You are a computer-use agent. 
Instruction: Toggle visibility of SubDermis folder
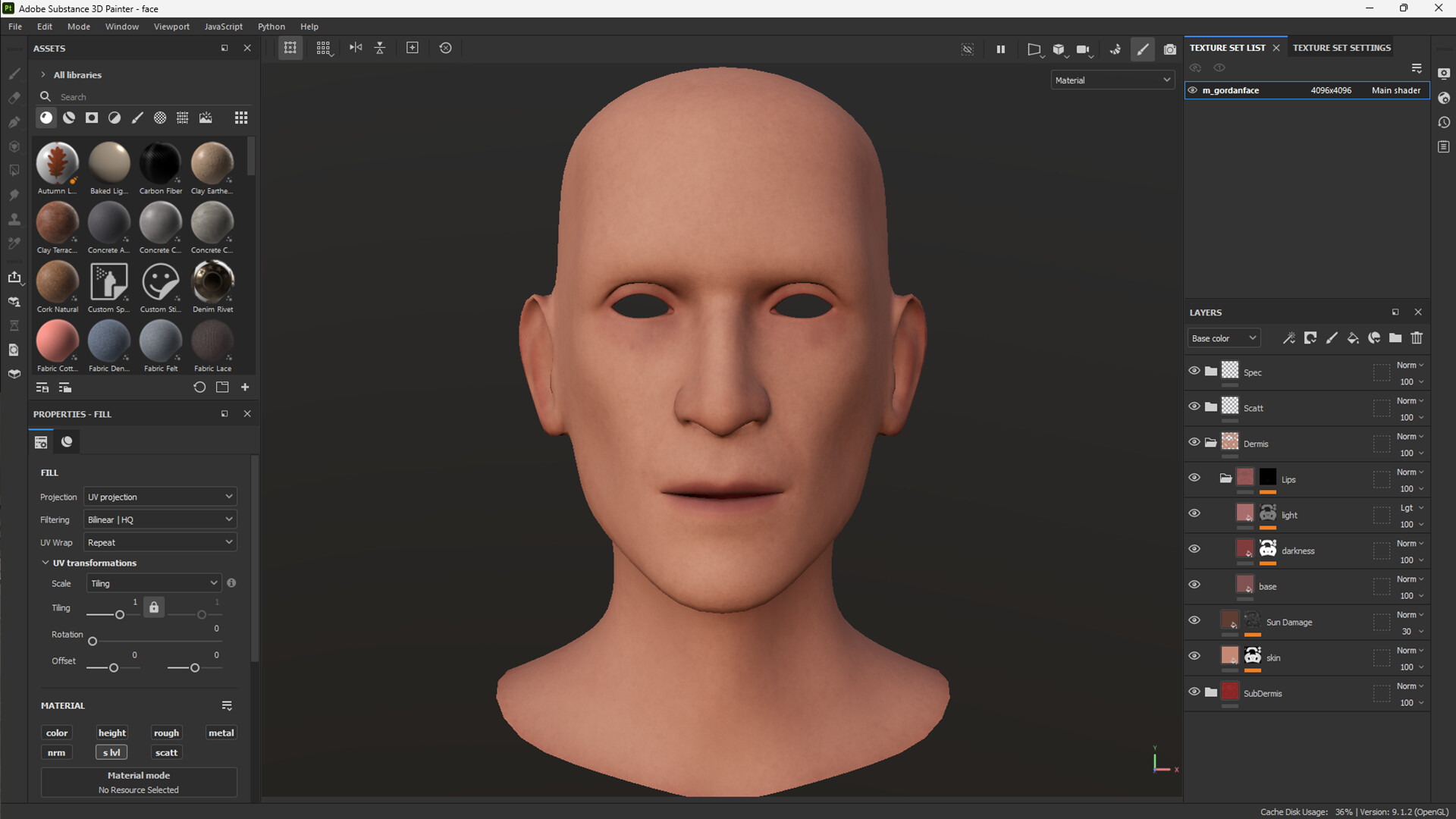(1194, 692)
